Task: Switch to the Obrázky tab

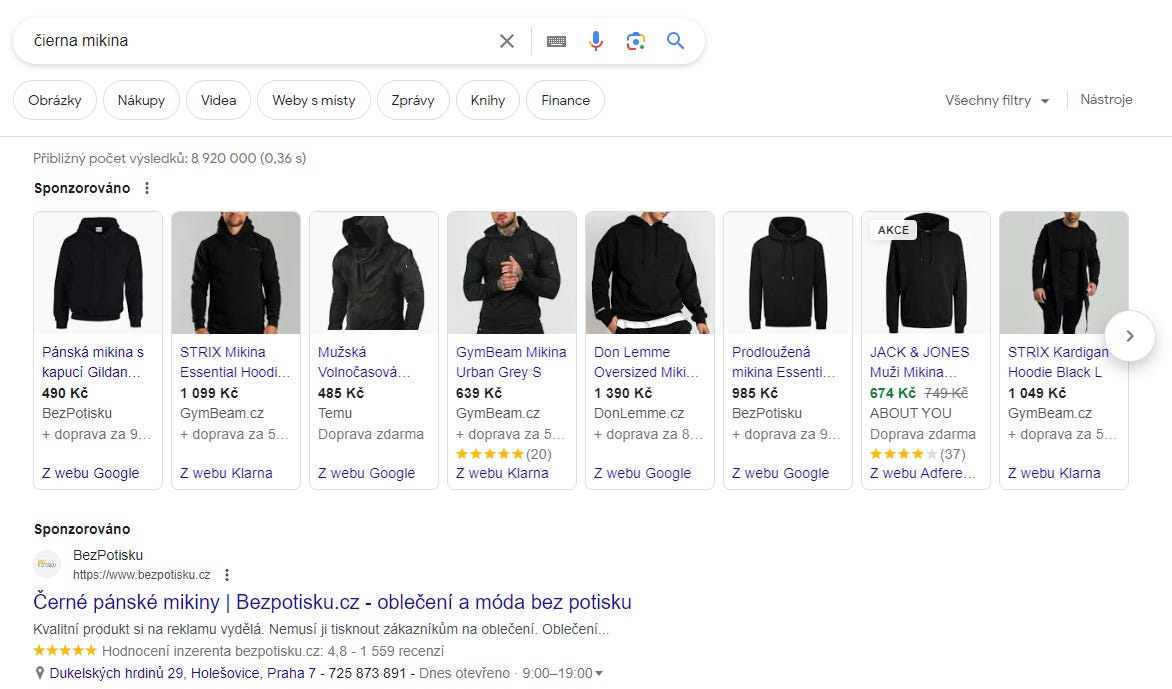Action: (55, 100)
